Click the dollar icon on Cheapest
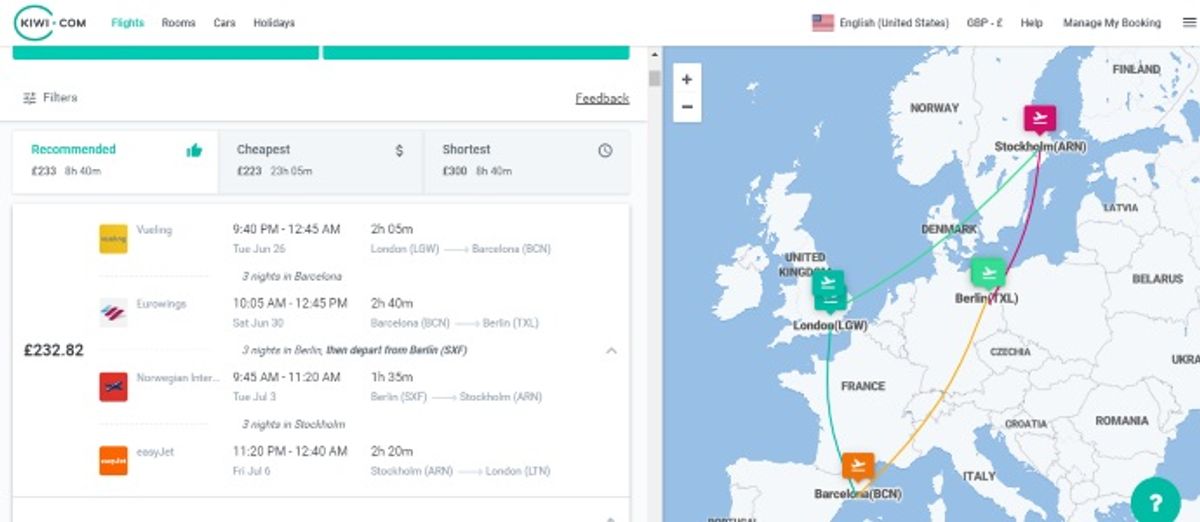This screenshot has height=522, width=1200. point(400,150)
